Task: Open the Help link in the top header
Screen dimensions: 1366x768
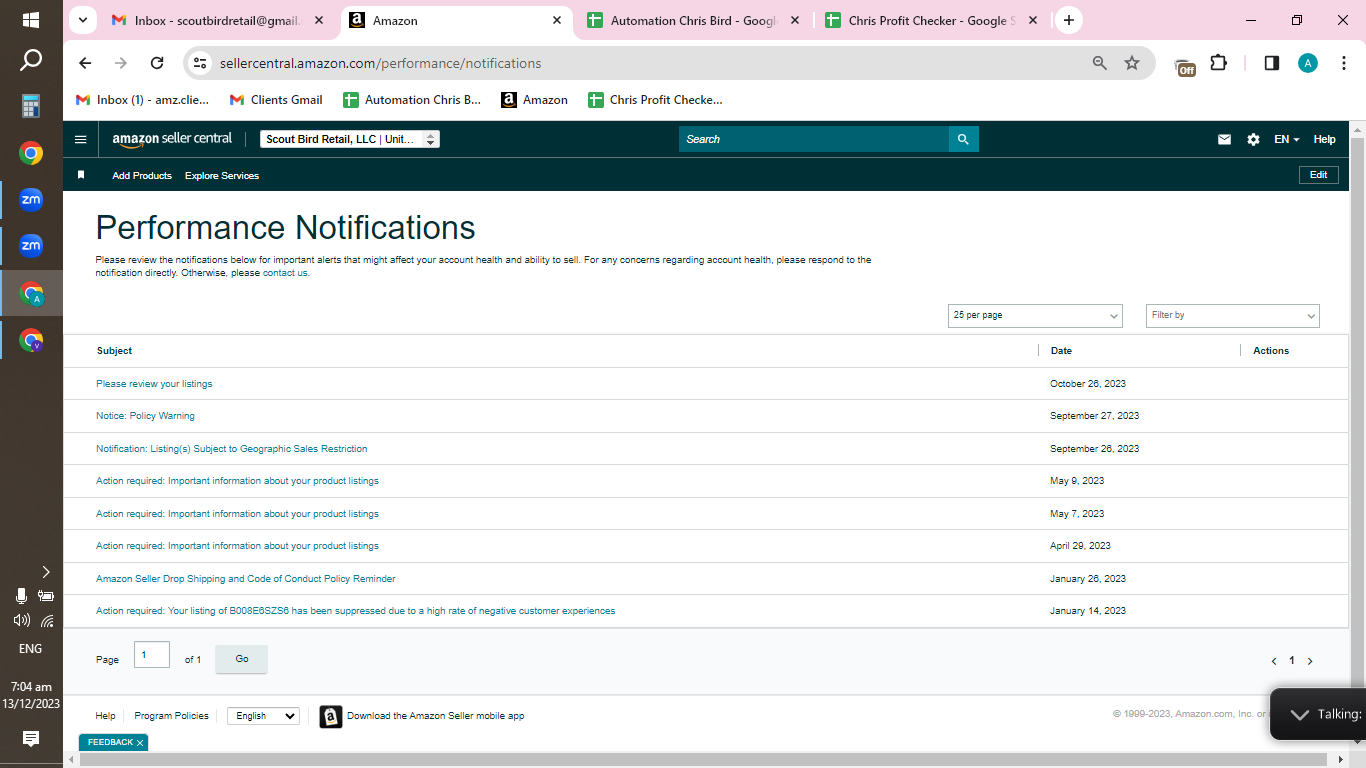Action: [x=1324, y=140]
